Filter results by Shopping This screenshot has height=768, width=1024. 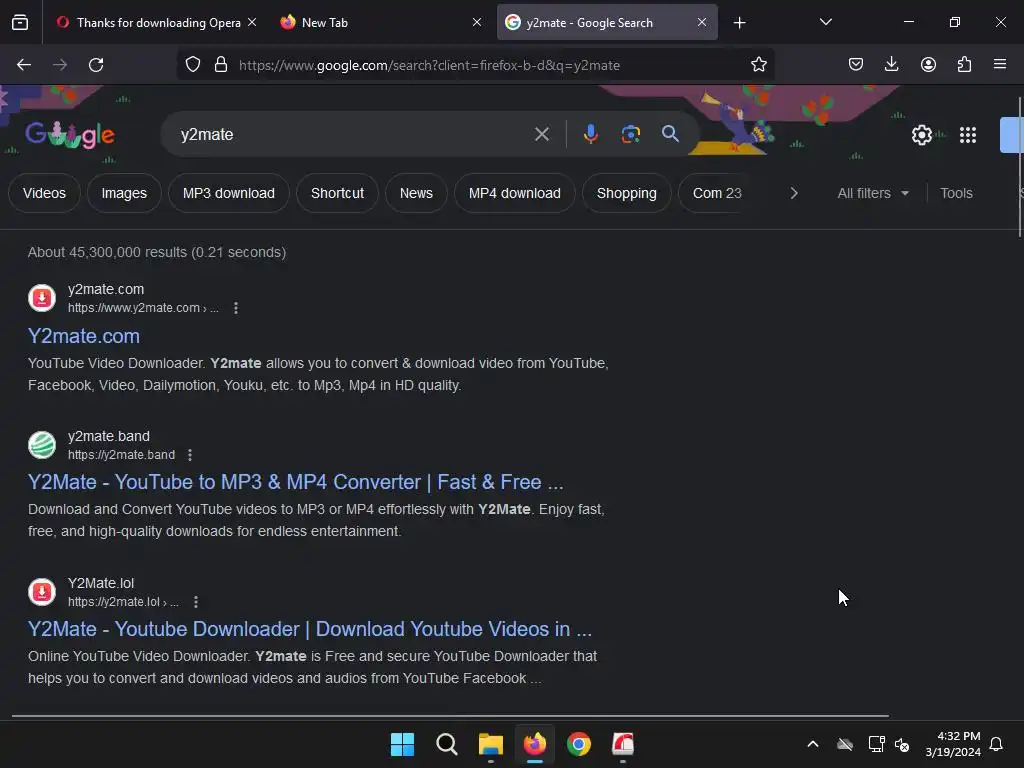tap(626, 193)
